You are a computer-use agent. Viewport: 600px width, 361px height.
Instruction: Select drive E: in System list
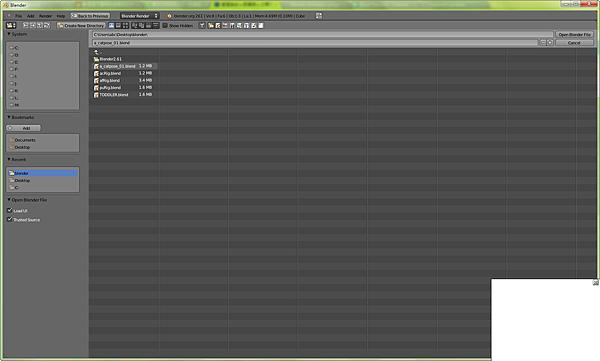[x=42, y=62]
